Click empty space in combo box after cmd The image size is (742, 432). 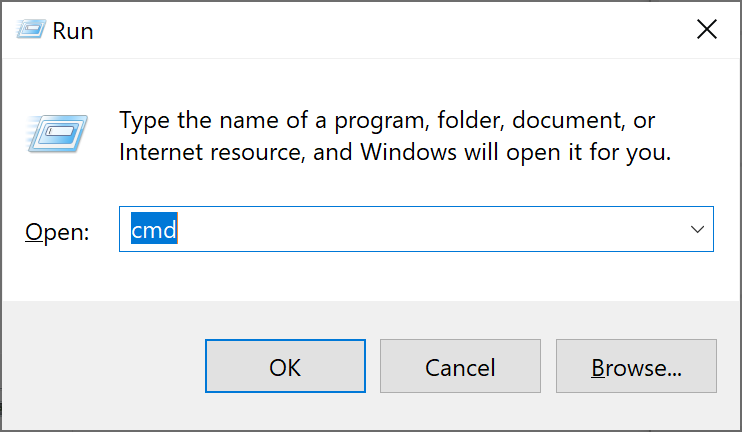(426, 229)
